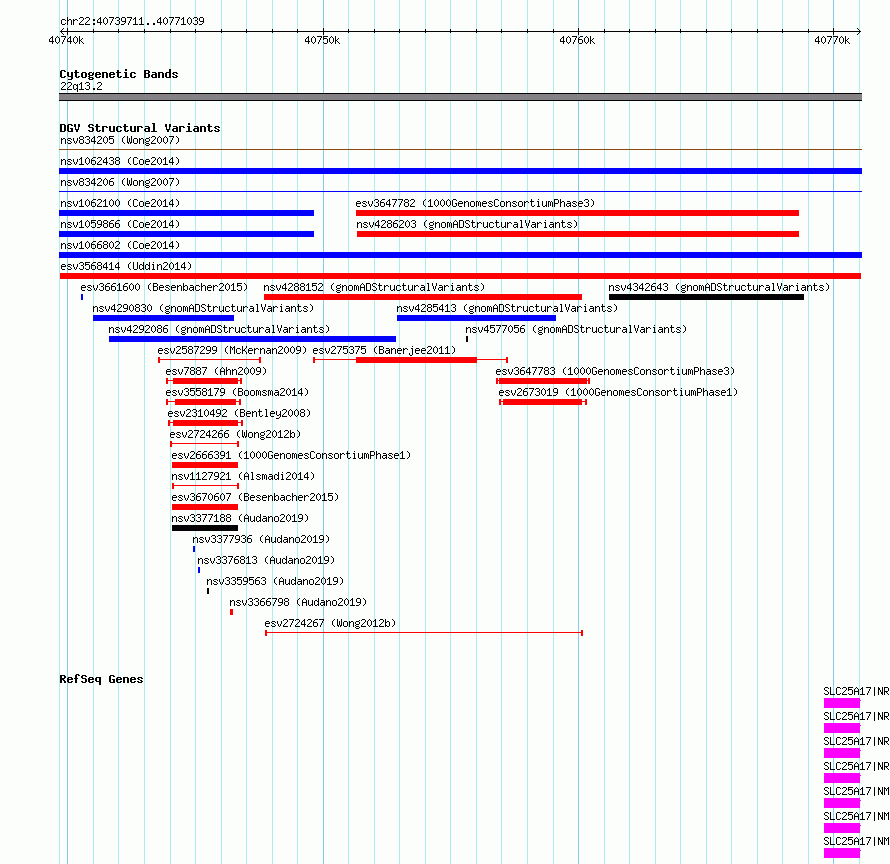Open nsv4290830 gnomADStructuralVariants label

point(203,308)
